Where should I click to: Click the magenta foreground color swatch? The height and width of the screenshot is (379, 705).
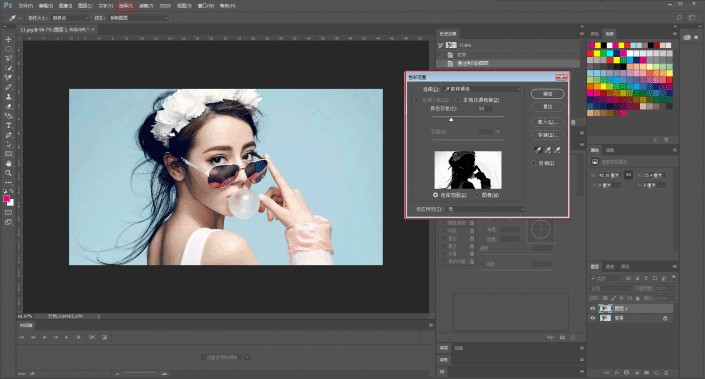[6, 199]
